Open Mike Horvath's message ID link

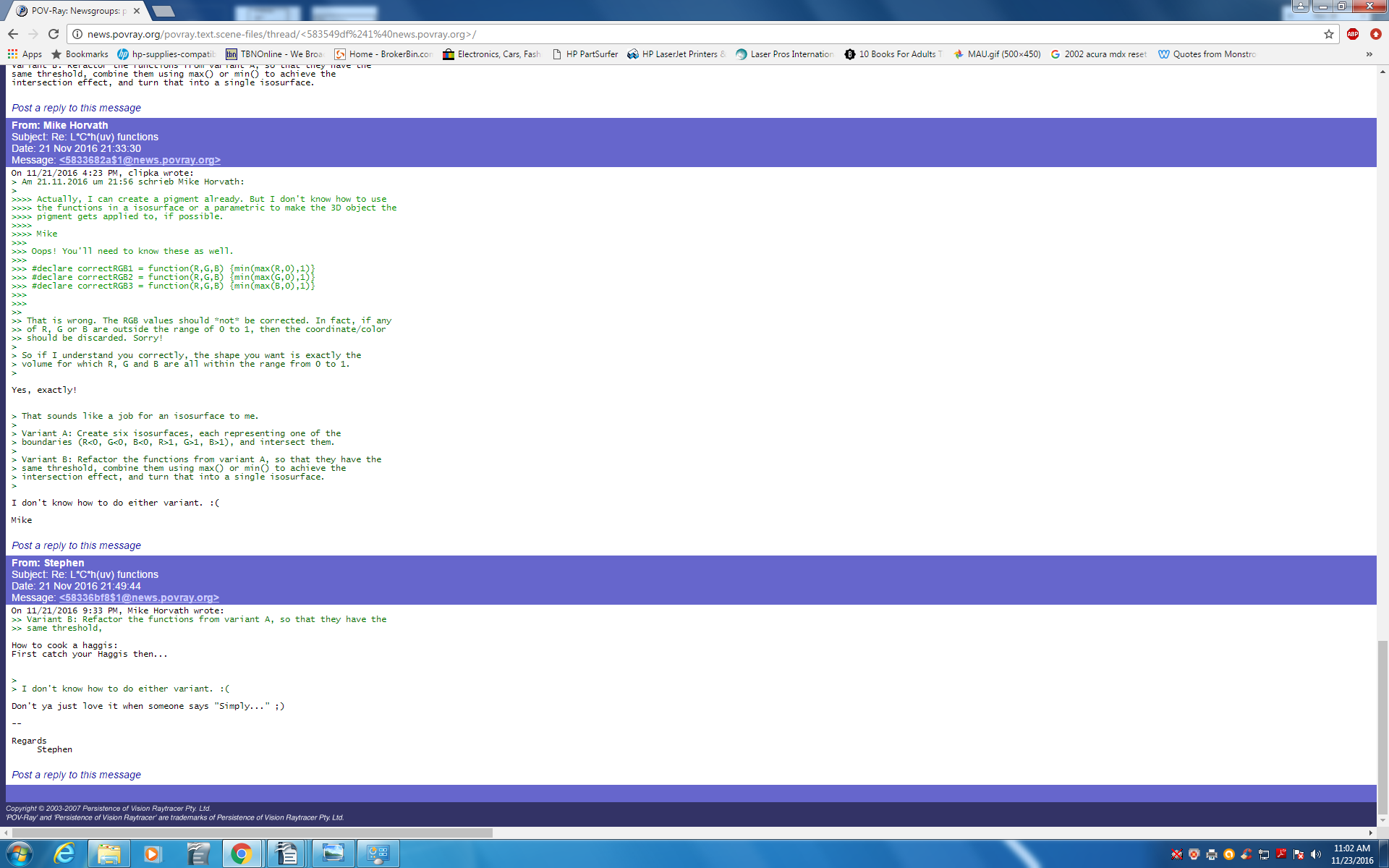[140, 160]
